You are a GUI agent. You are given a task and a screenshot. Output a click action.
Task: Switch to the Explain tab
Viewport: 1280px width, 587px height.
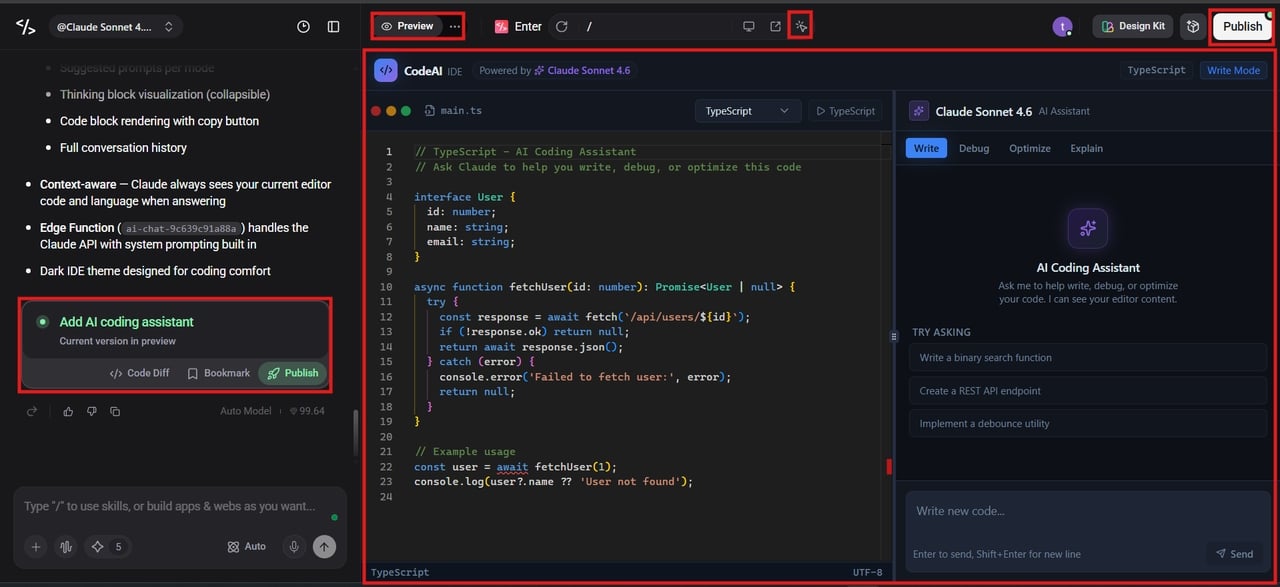[1086, 148]
